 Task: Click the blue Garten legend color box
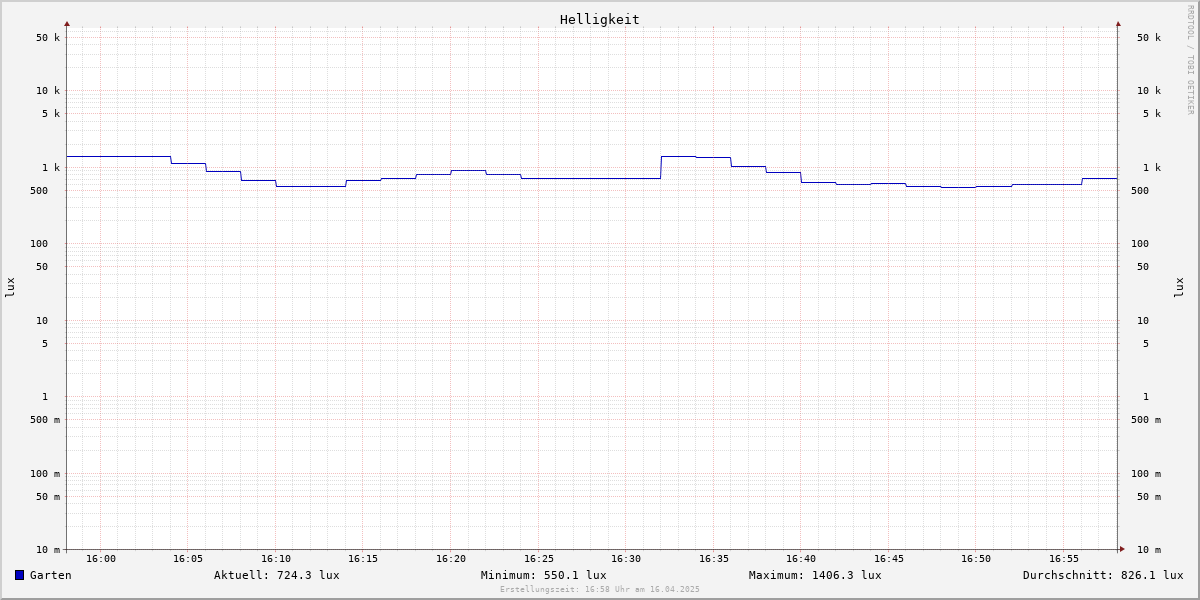click(x=19, y=575)
